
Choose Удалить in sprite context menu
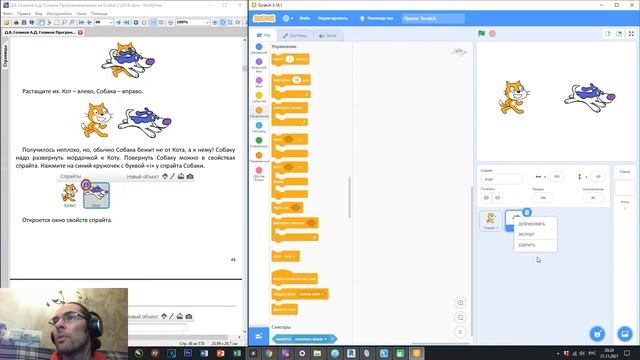[x=535, y=245]
